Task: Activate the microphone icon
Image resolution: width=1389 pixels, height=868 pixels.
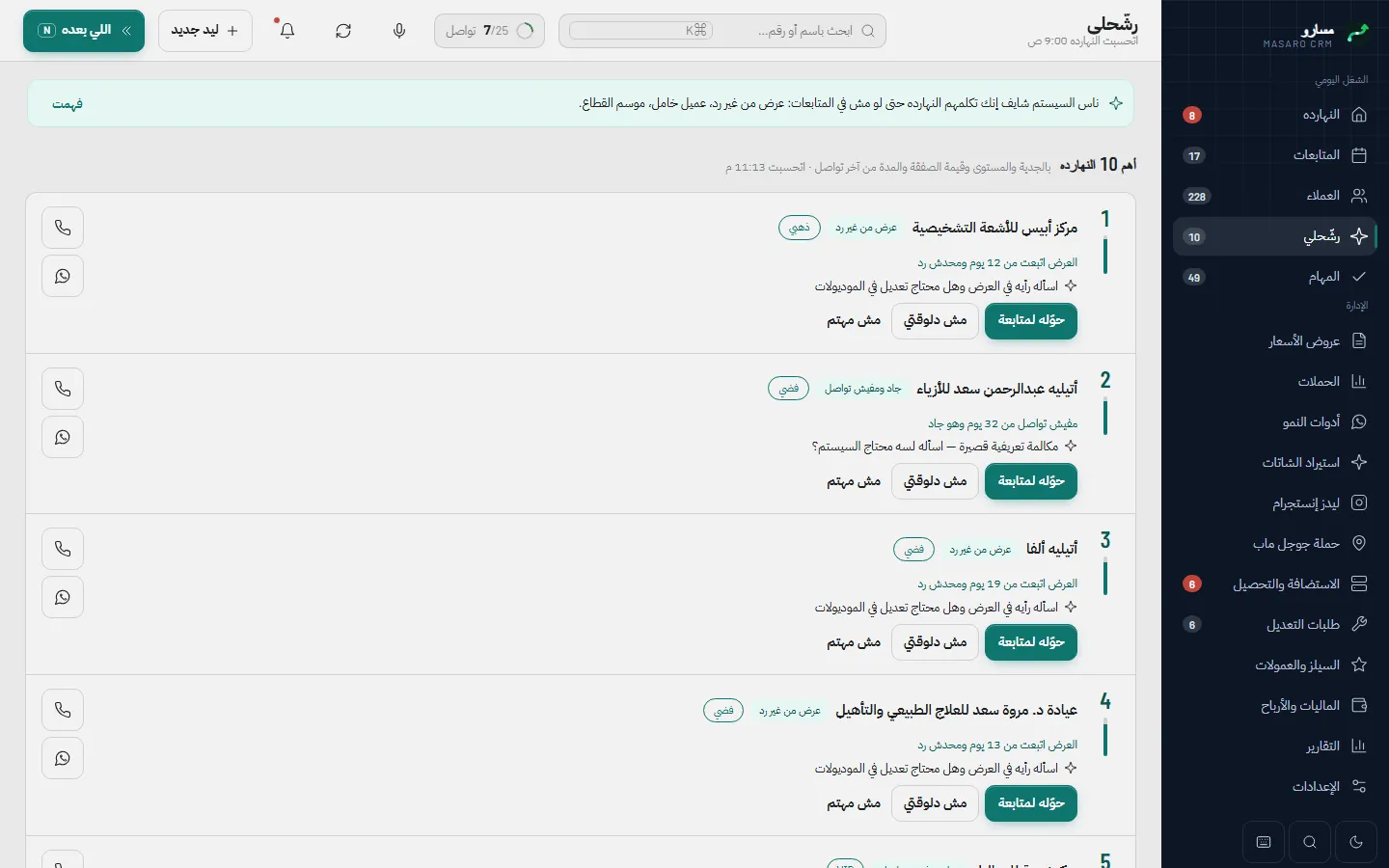Action: pyautogui.click(x=399, y=31)
